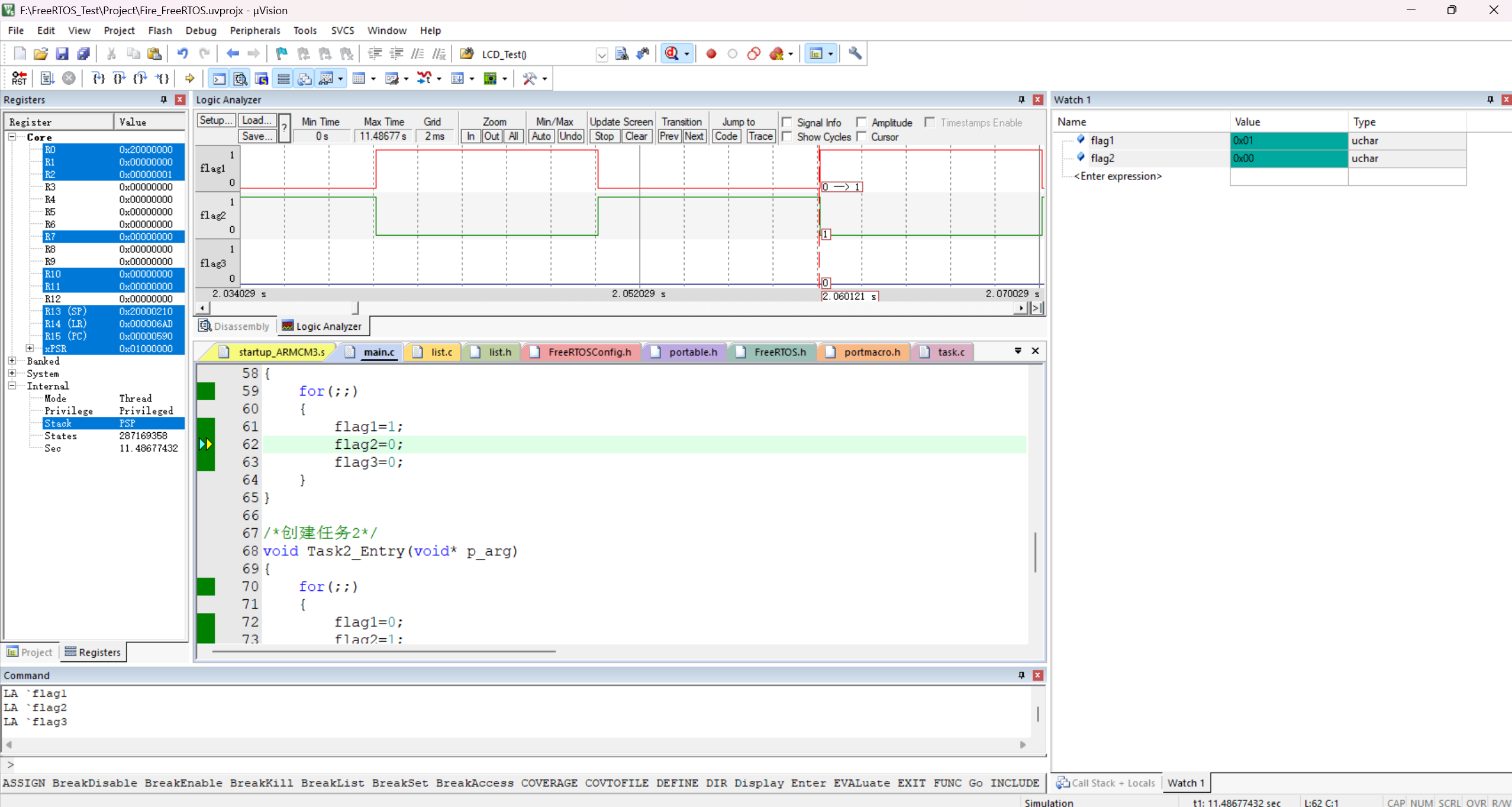The image size is (1512, 807).
Task: Click the Step Over icon
Action: (119, 78)
